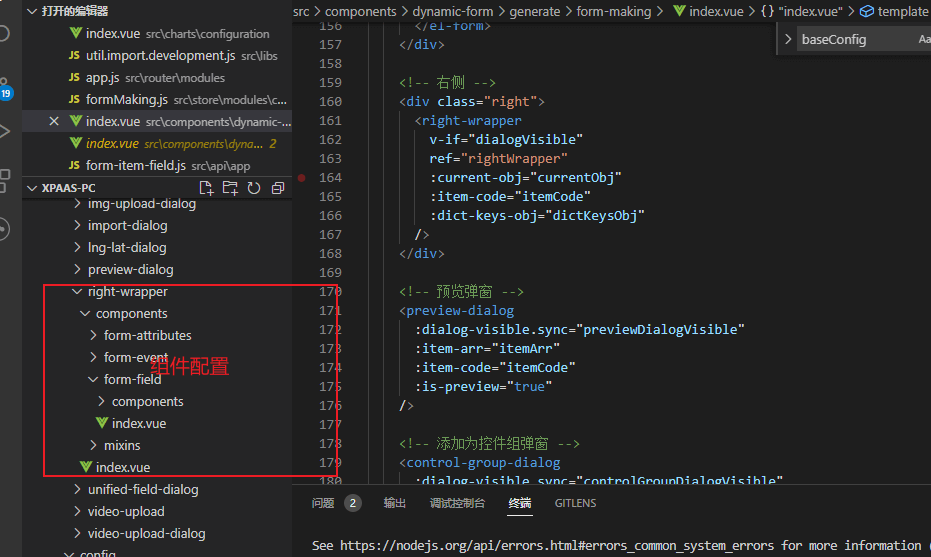Expand the mixins folder
This screenshot has width=931, height=557.
(93, 445)
